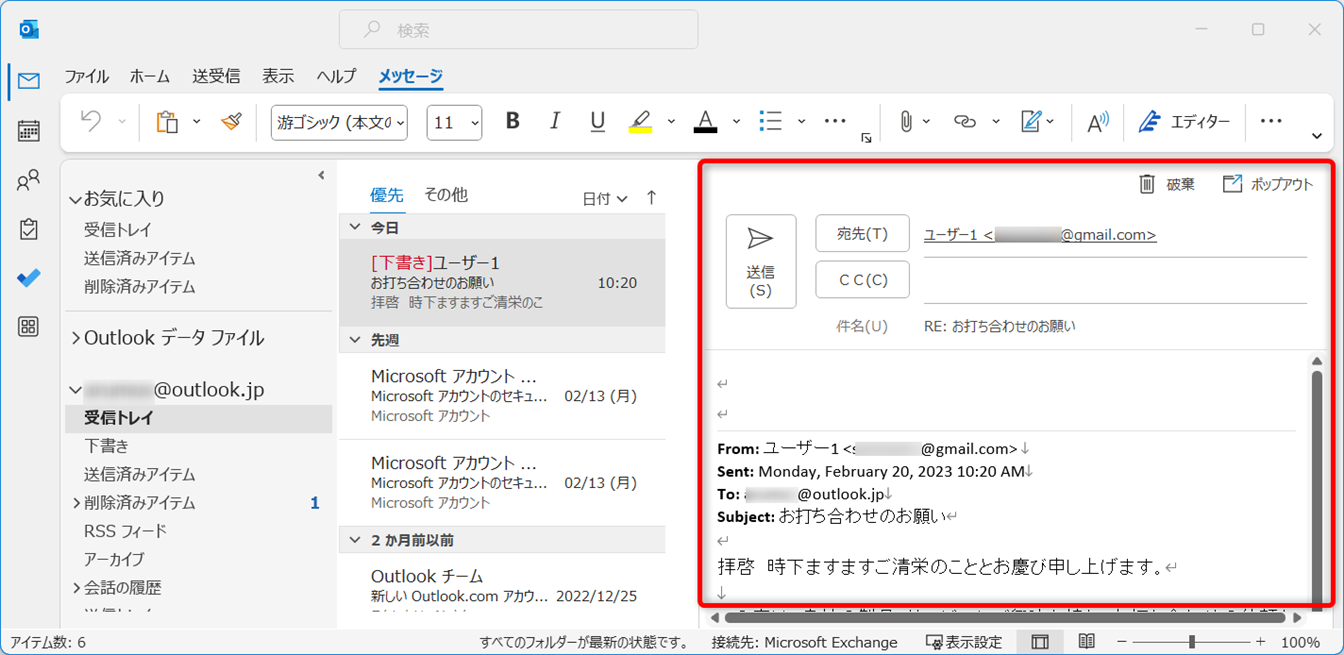
Task: Toggle bold formatting
Action: click(x=513, y=122)
